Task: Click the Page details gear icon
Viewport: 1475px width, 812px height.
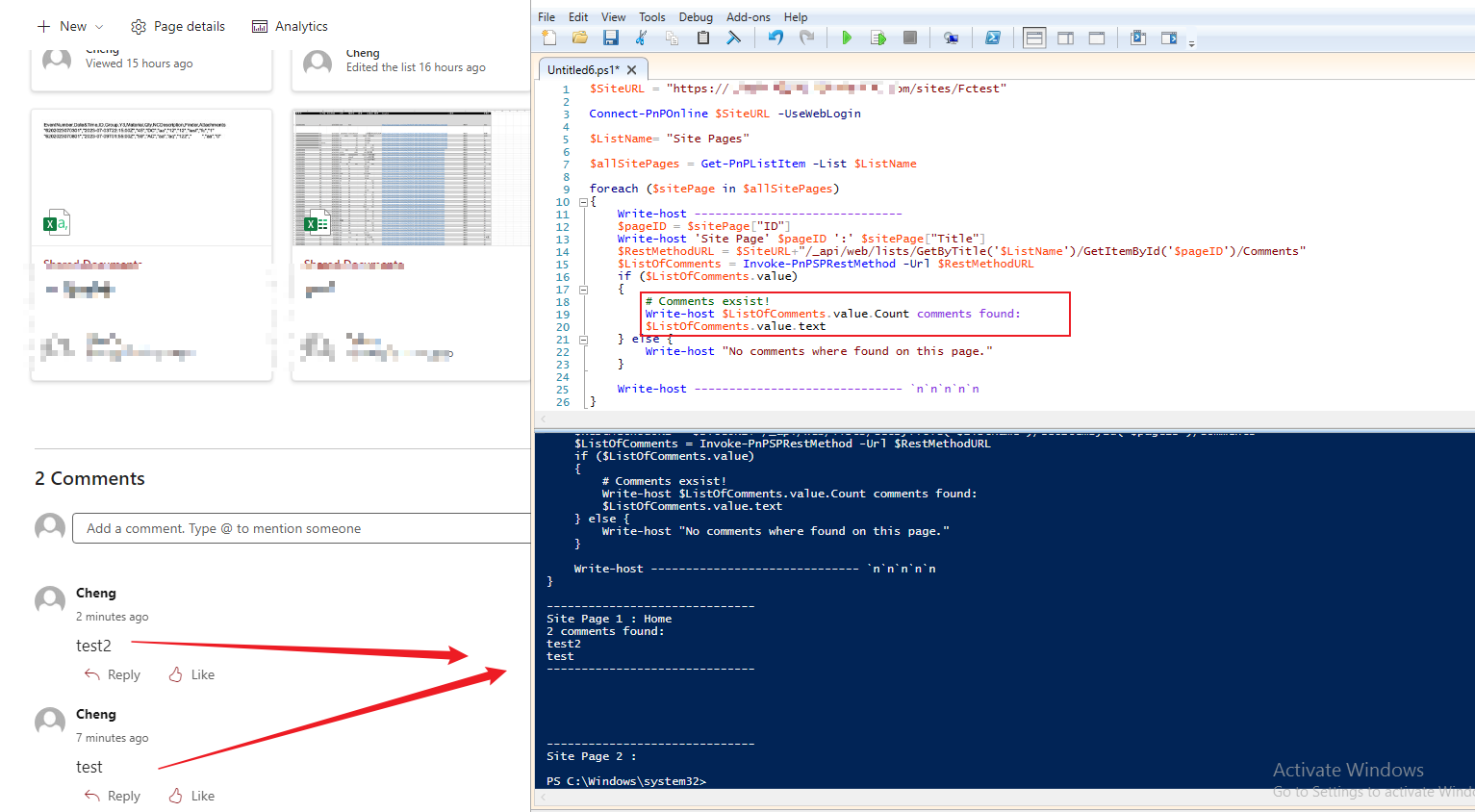Action: coord(139,26)
